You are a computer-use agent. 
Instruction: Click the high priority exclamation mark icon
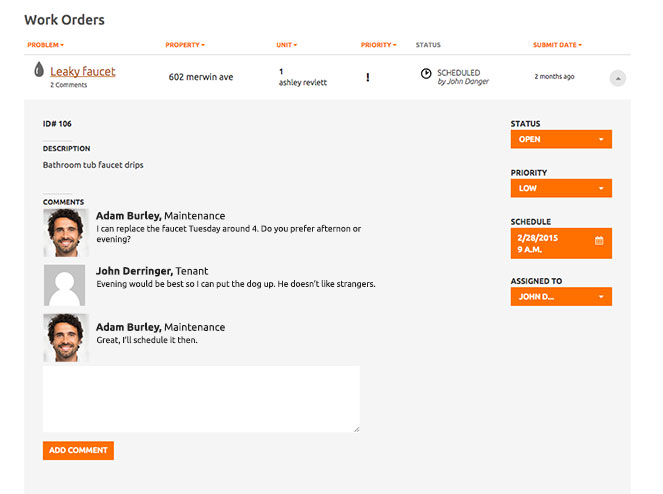[367, 77]
